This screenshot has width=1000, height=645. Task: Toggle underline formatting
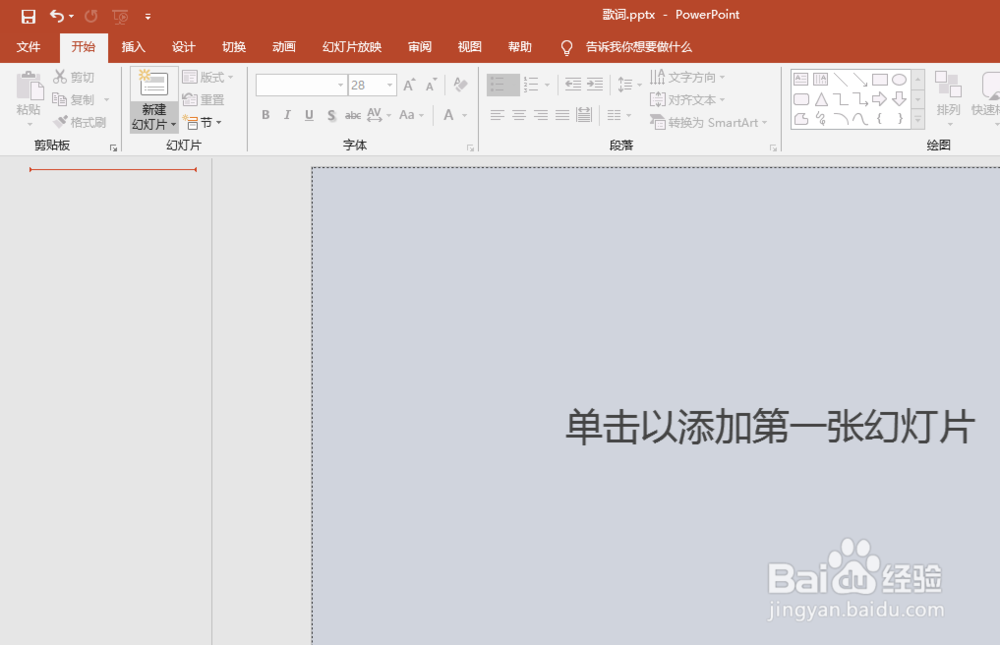tap(309, 115)
